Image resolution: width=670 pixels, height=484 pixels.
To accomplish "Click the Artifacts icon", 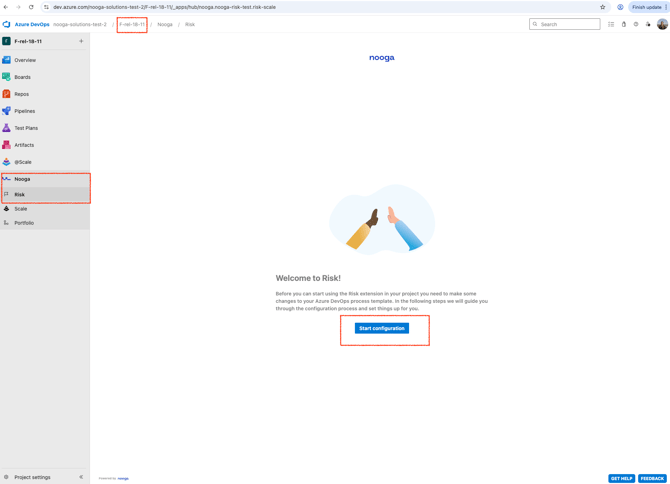I will coord(6,145).
